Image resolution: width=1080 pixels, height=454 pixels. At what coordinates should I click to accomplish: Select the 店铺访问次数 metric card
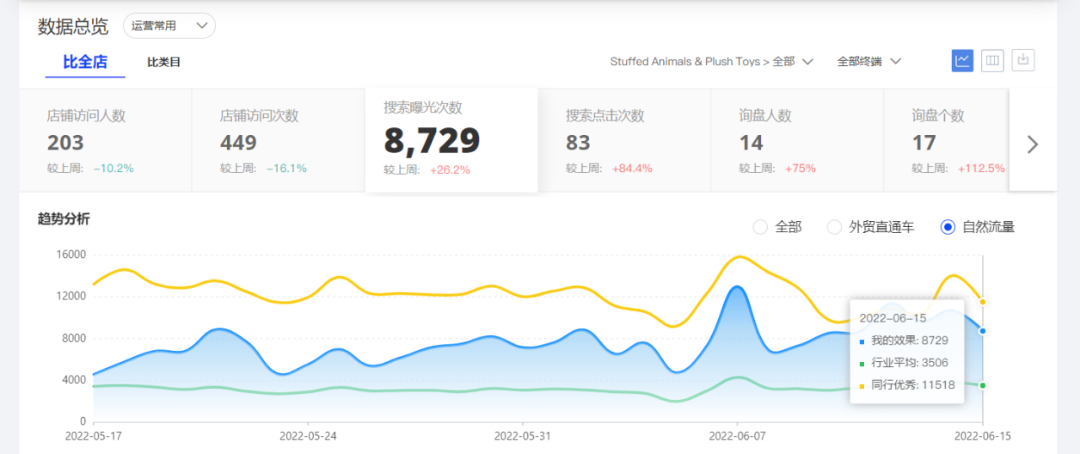point(278,140)
